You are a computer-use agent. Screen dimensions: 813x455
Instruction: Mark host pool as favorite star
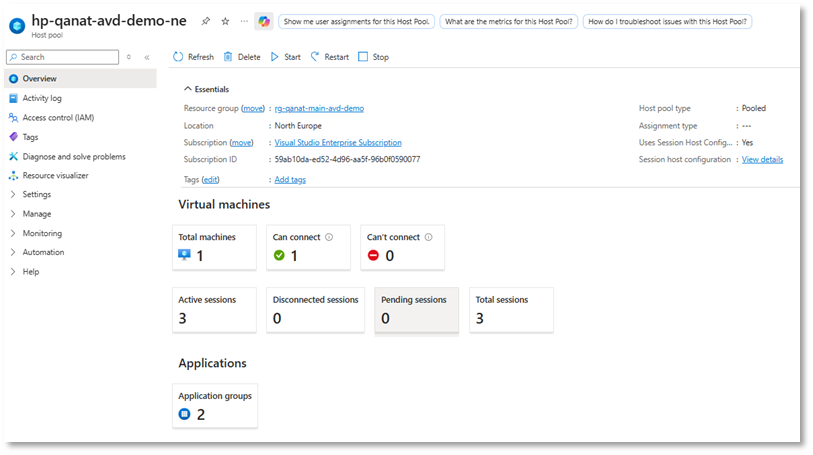click(225, 21)
